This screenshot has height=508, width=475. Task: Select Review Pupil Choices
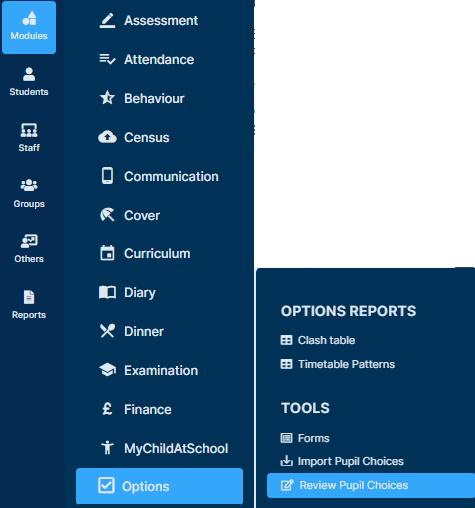(x=371, y=485)
